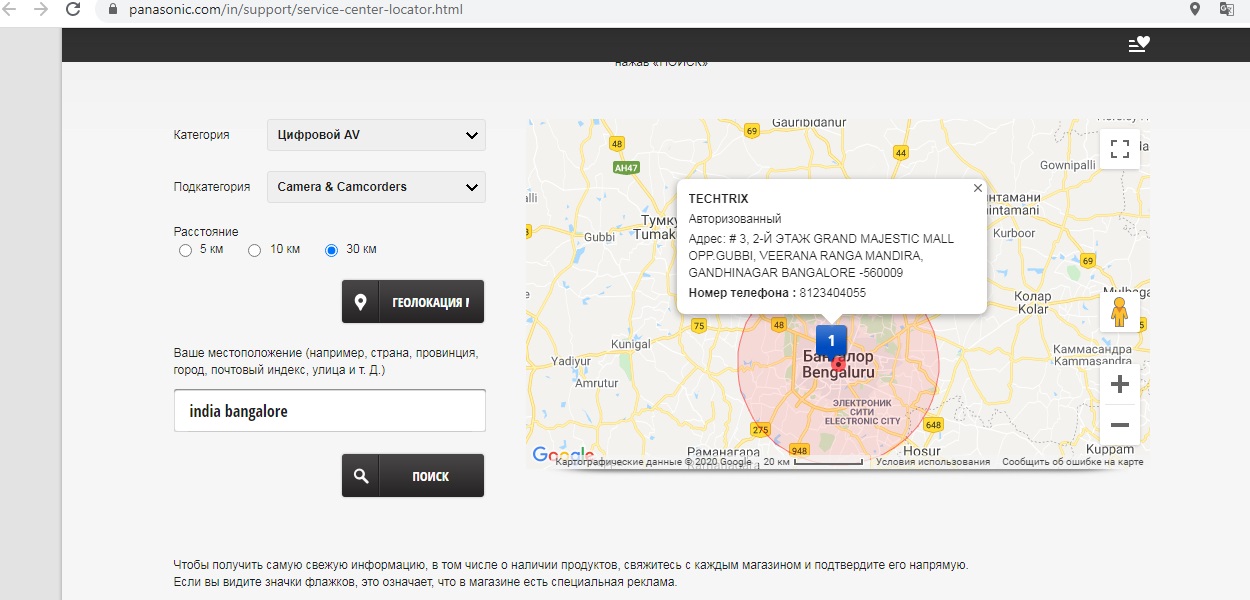The width and height of the screenshot is (1250, 600).
Task: Click the location icon in address bar
Action: point(1195,9)
